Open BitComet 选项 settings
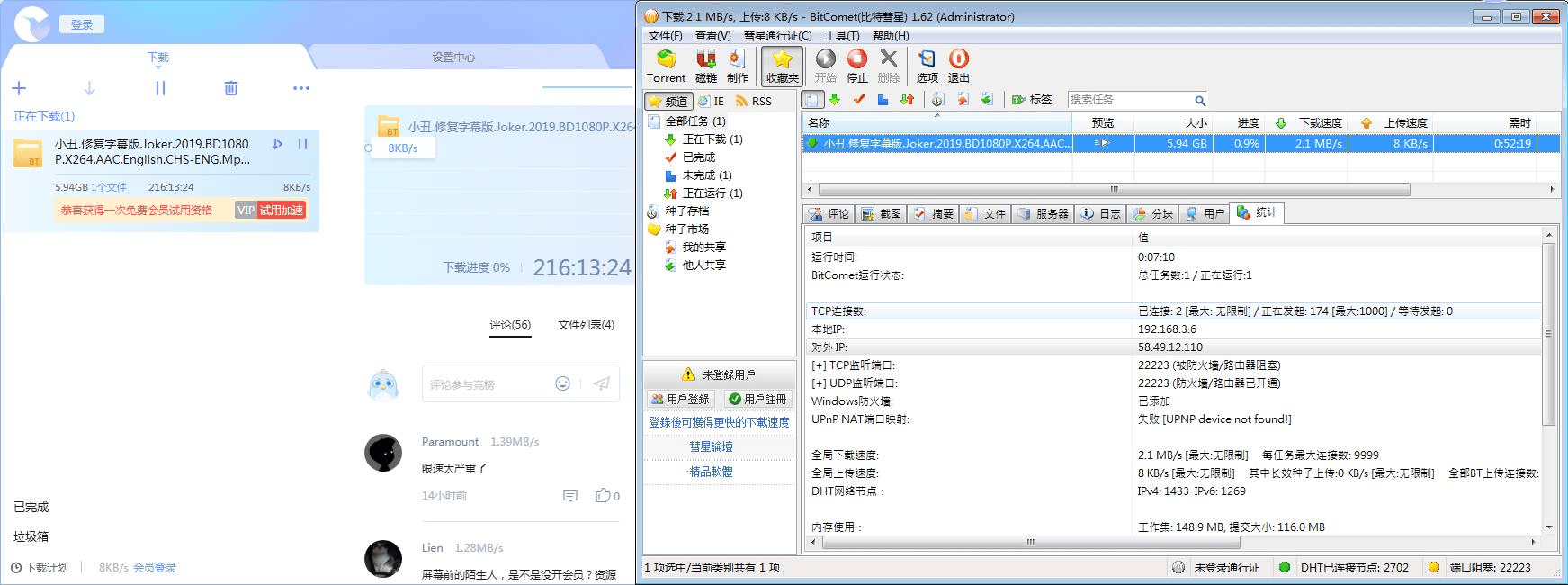 point(927,67)
